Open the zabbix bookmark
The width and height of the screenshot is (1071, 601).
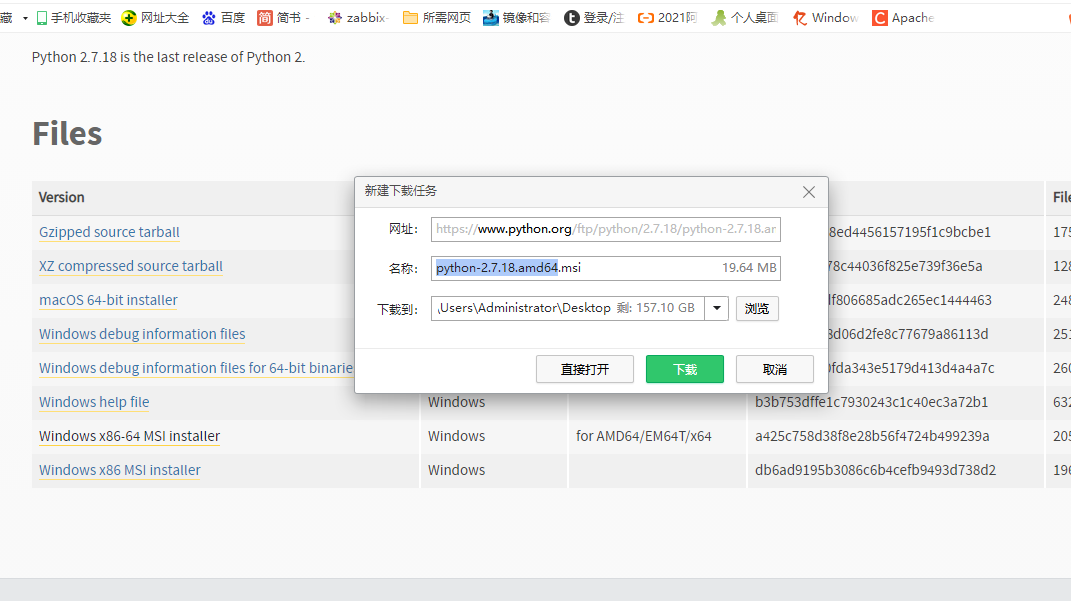click(357, 18)
